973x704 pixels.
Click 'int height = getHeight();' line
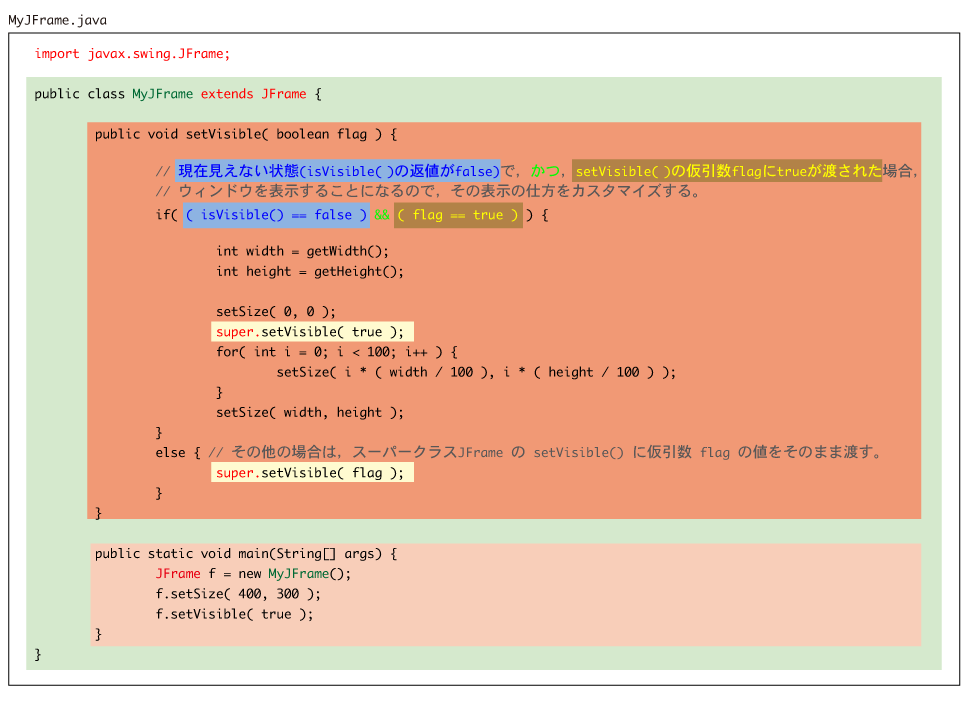pyautogui.click(x=310, y=272)
